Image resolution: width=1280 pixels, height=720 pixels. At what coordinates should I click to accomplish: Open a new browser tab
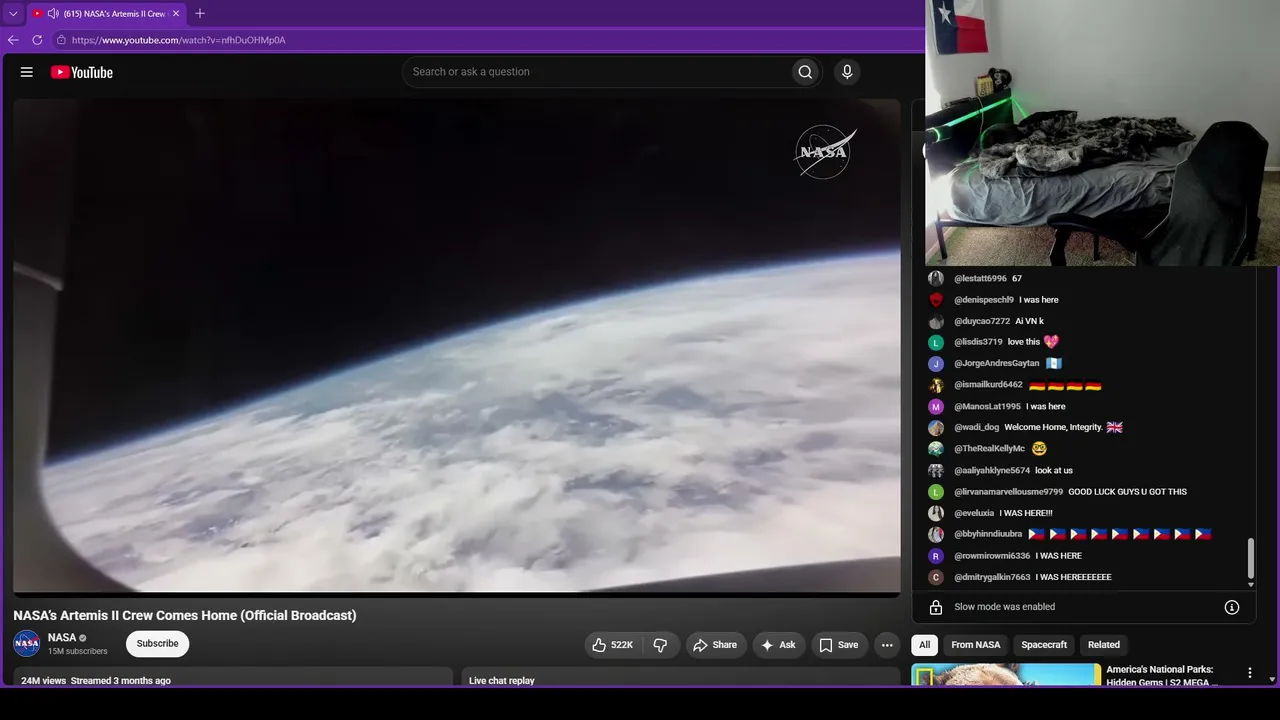[200, 14]
